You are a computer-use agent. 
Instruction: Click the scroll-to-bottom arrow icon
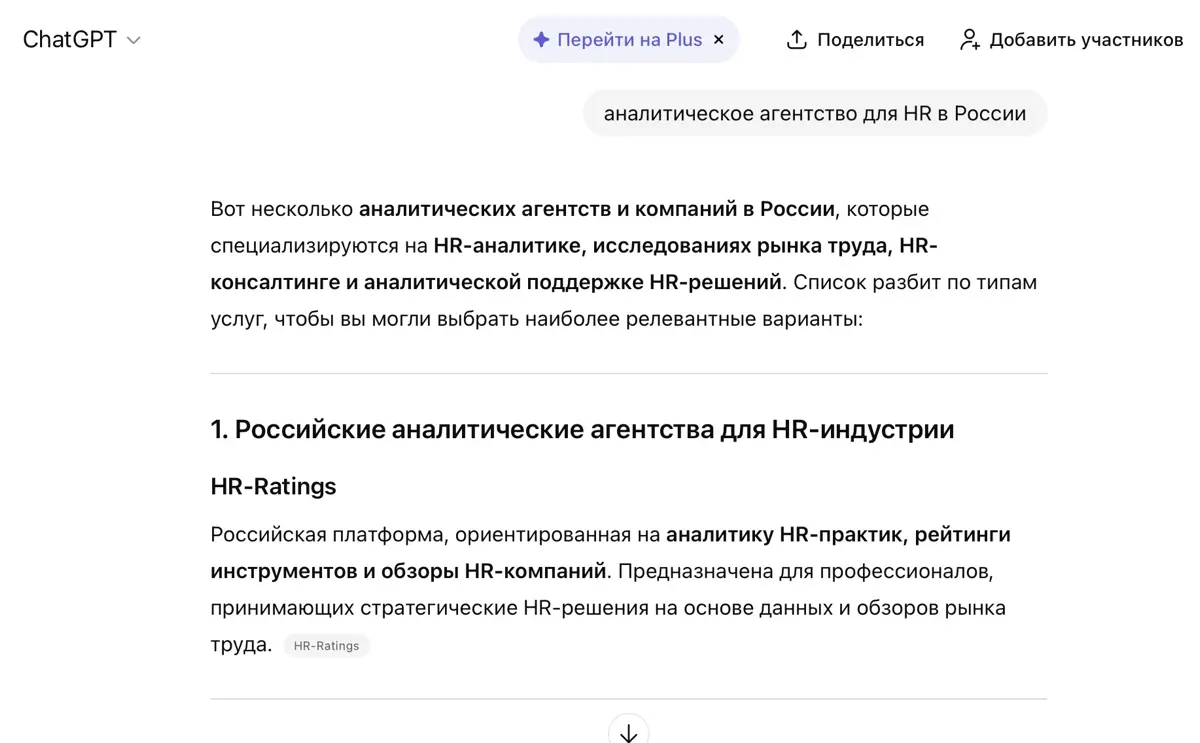[x=628, y=732]
